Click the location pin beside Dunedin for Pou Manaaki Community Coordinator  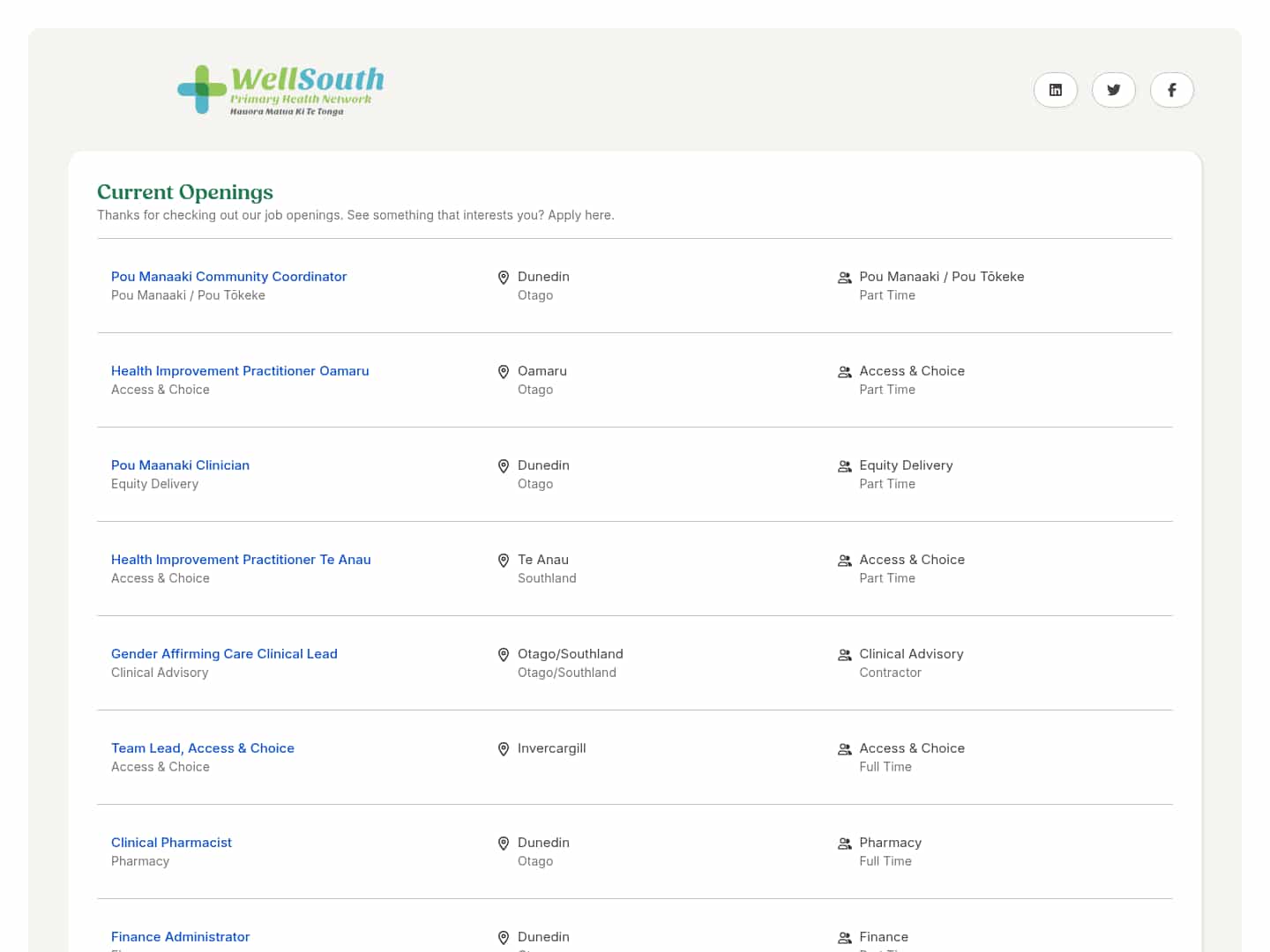(x=504, y=277)
